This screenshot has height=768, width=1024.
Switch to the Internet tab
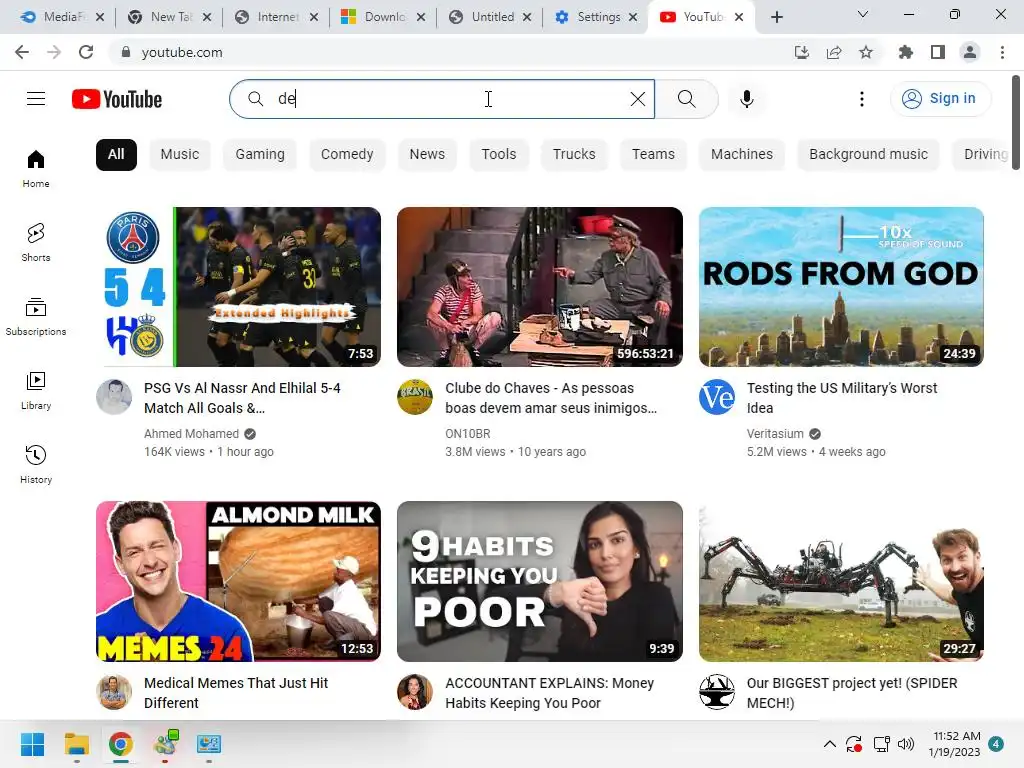(276, 17)
